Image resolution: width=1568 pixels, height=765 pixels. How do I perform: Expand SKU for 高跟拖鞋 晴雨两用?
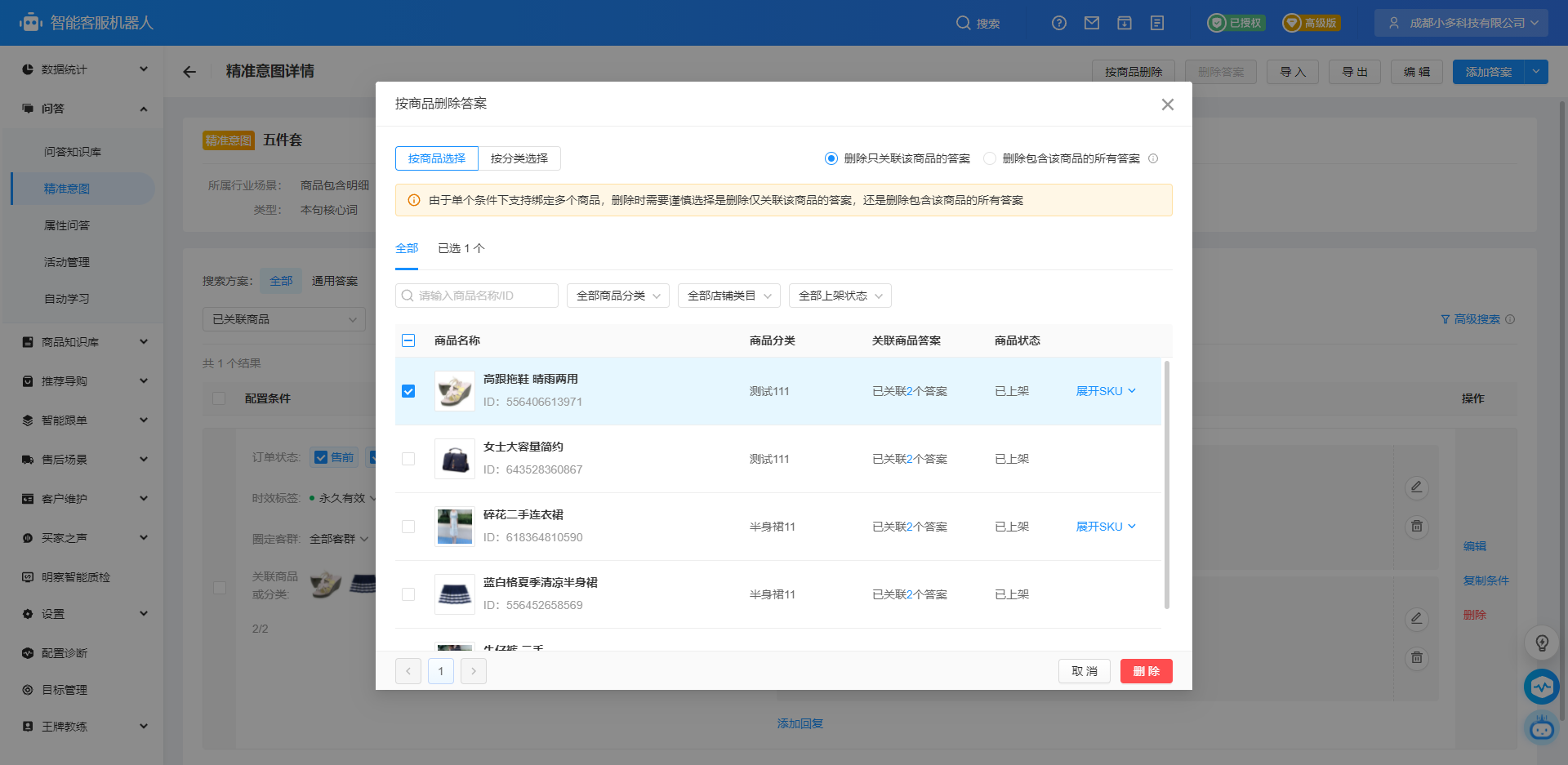coord(1106,391)
